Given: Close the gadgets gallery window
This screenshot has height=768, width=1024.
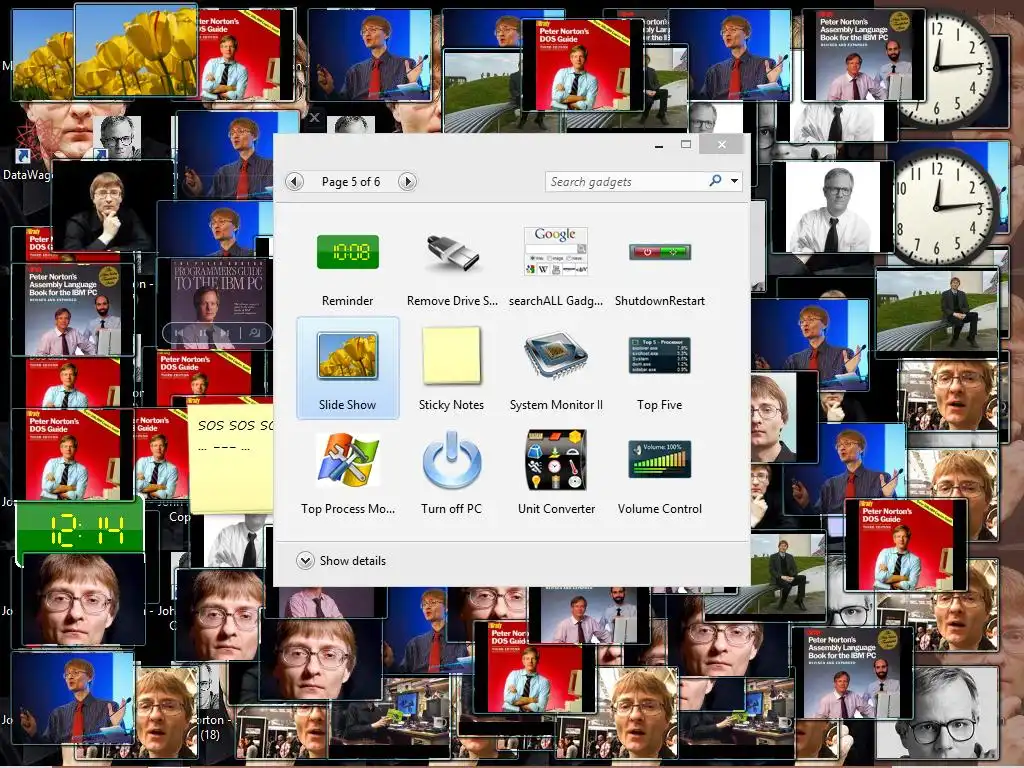Looking at the screenshot, I should (x=722, y=144).
